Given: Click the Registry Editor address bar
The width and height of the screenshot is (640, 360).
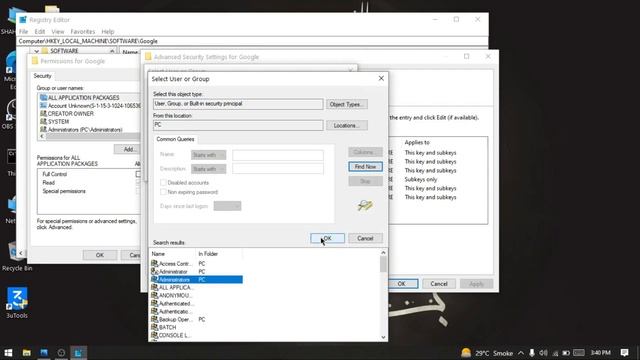Looking at the screenshot, I should [x=252, y=41].
